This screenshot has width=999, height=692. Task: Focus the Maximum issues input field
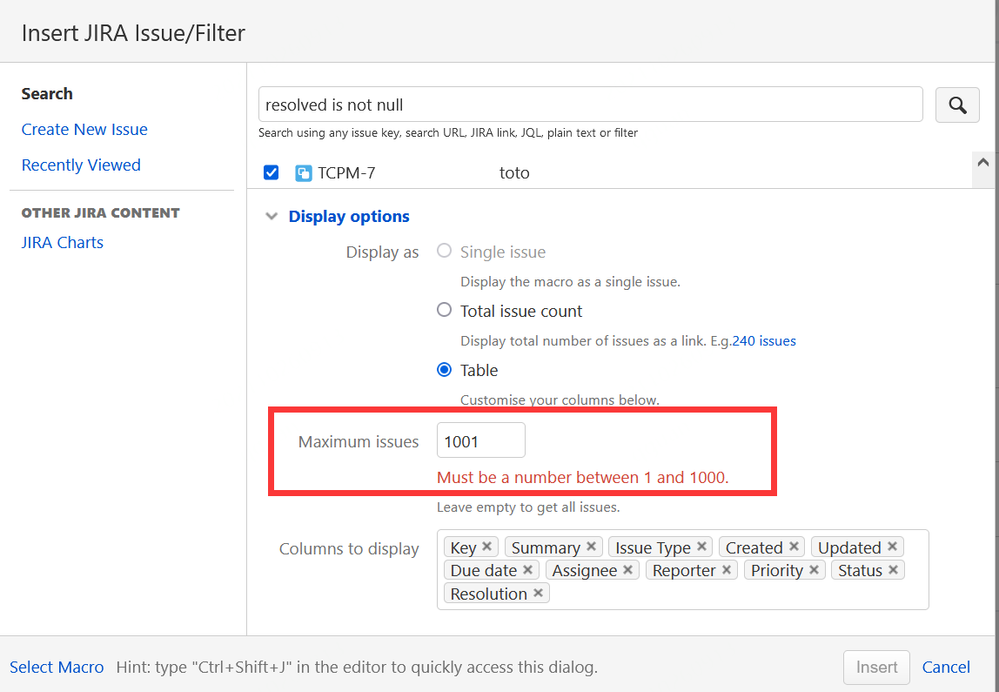click(481, 440)
